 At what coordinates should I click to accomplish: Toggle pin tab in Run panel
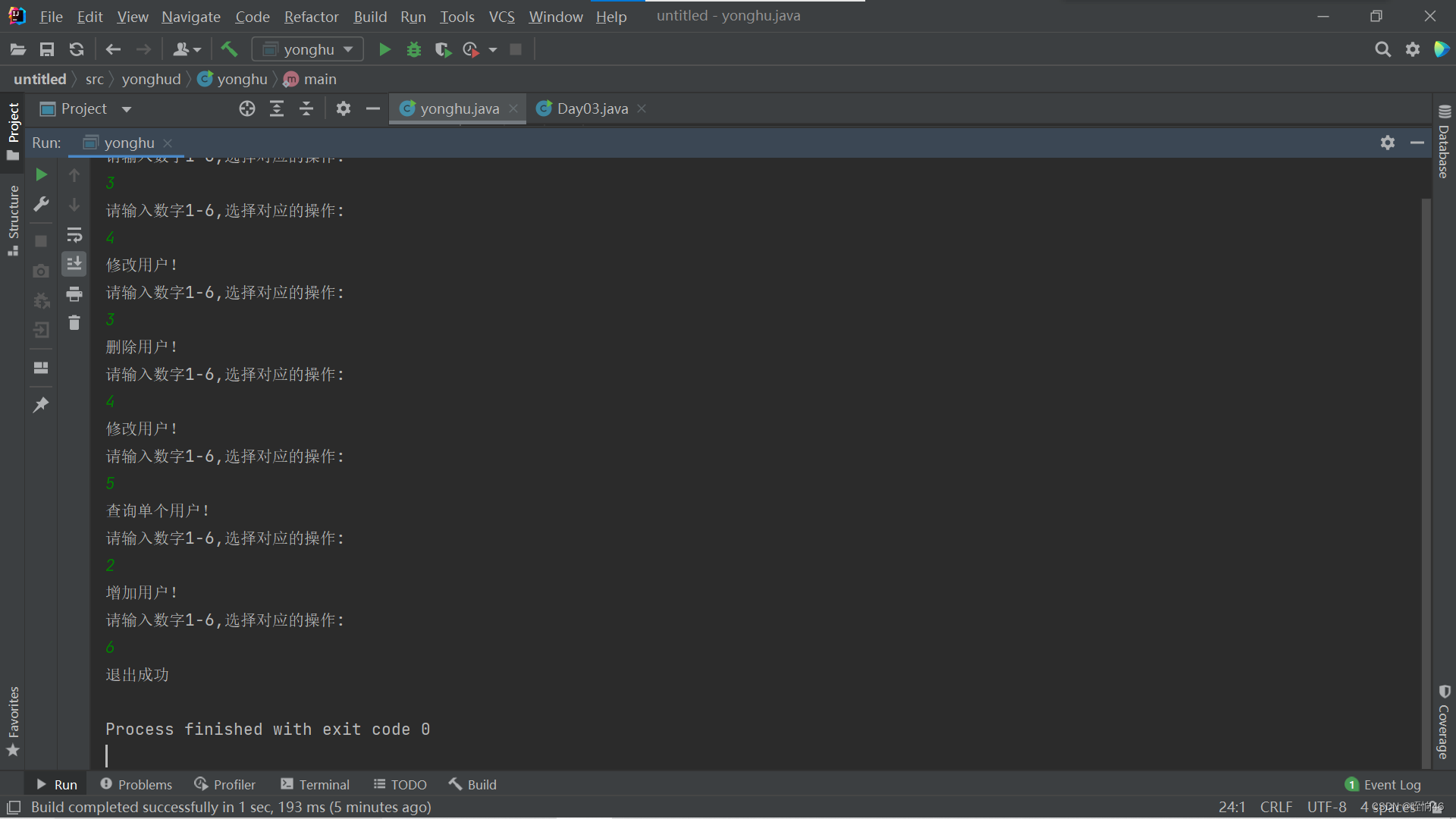[x=41, y=404]
